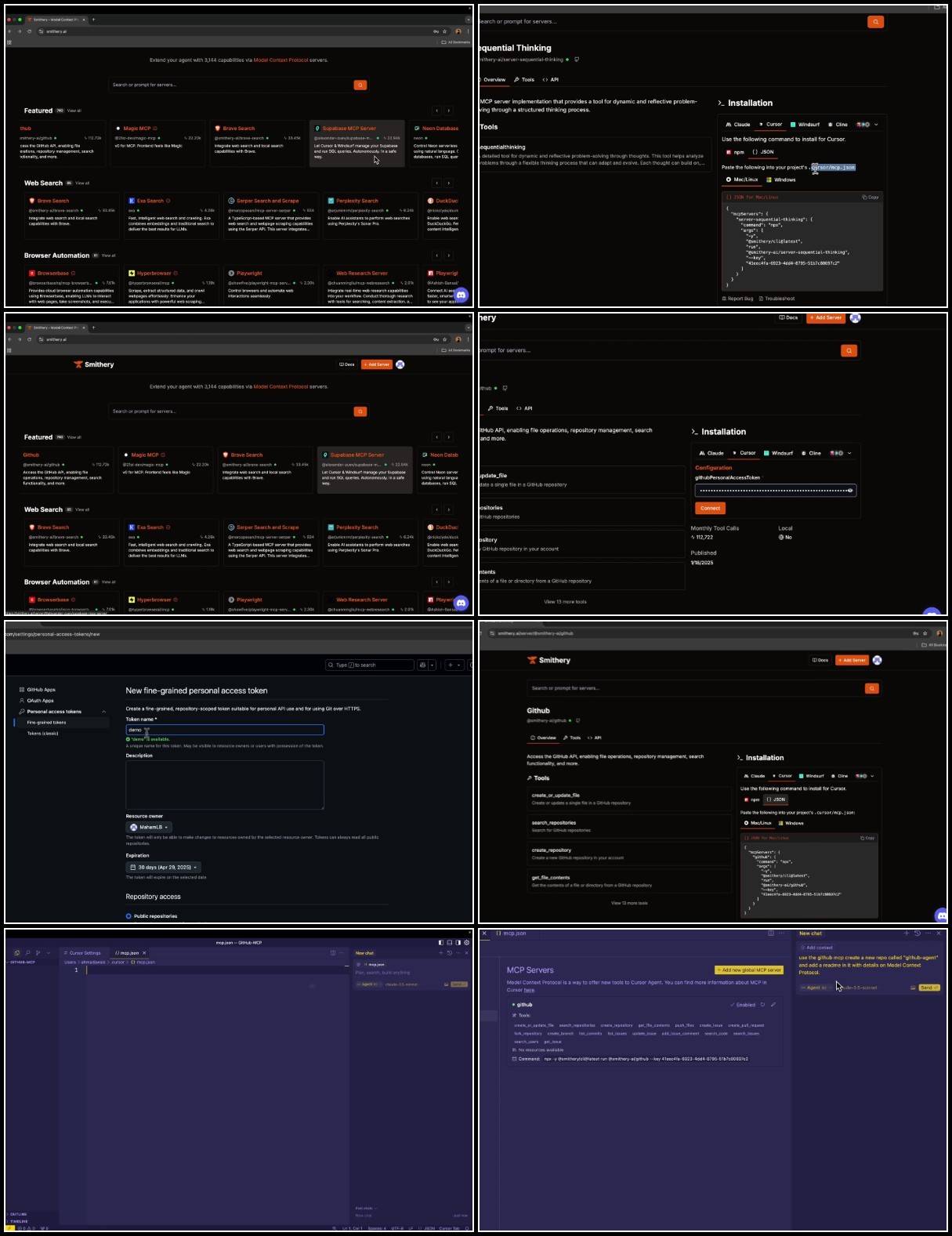Click the token field on the Github server page
This screenshot has width=952, height=1236.
tap(776, 491)
